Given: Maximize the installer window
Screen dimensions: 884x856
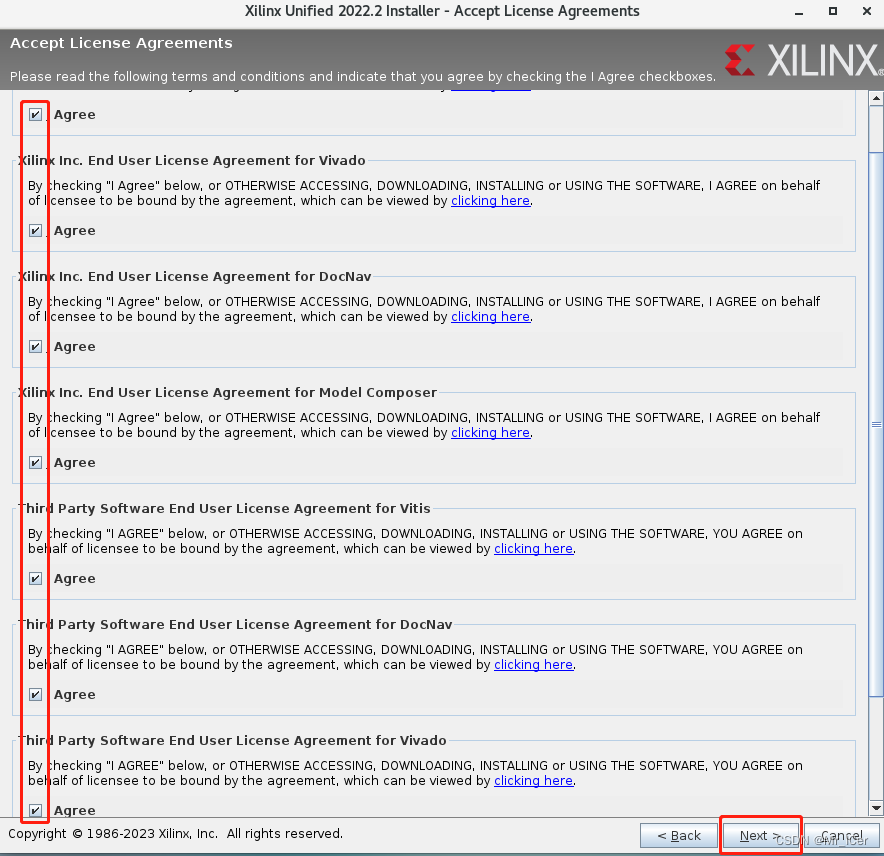Looking at the screenshot, I should pyautogui.click(x=833, y=11).
